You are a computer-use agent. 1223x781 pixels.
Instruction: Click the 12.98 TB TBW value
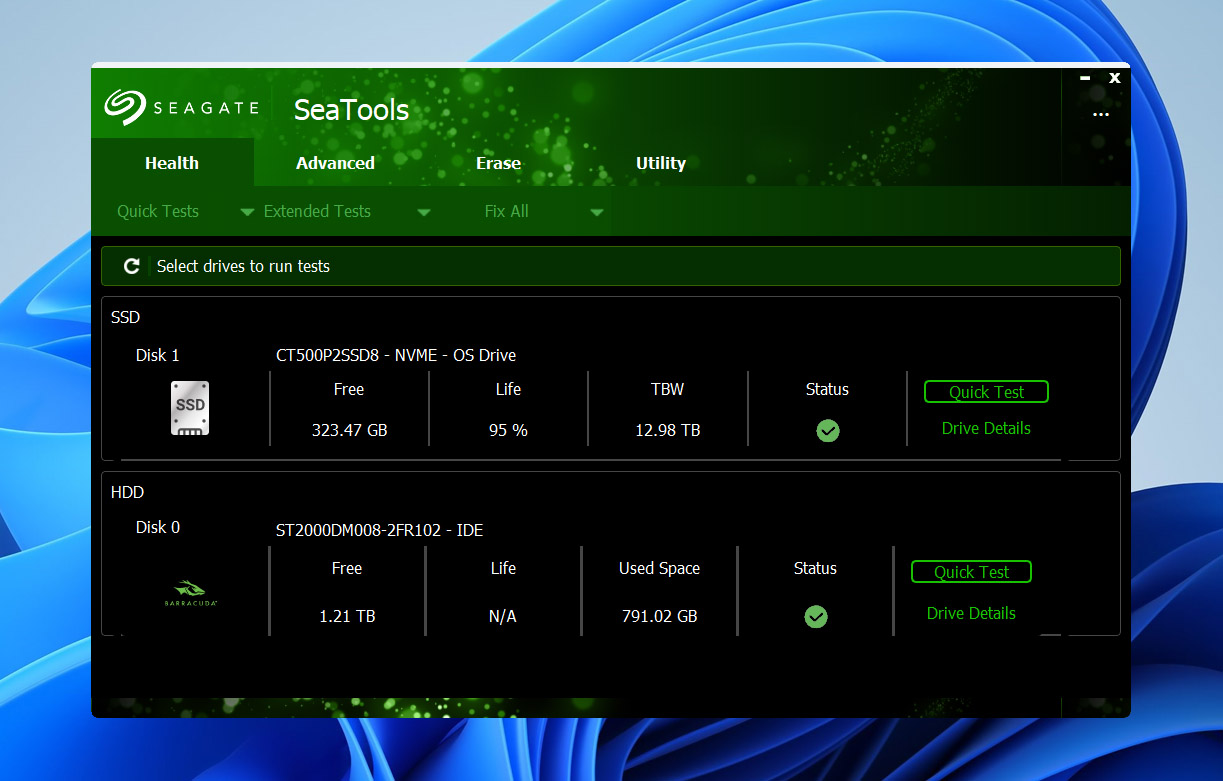point(667,431)
